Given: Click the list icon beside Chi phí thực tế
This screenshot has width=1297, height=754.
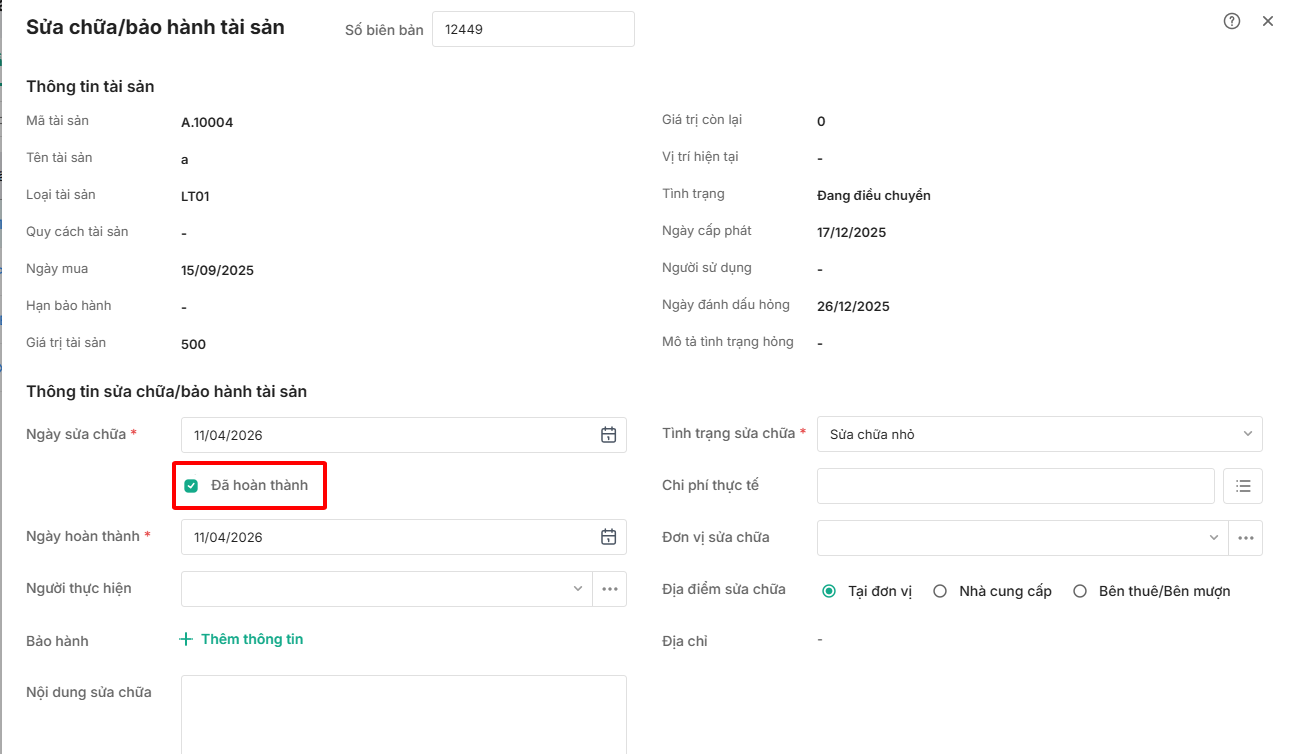Looking at the screenshot, I should (1243, 486).
